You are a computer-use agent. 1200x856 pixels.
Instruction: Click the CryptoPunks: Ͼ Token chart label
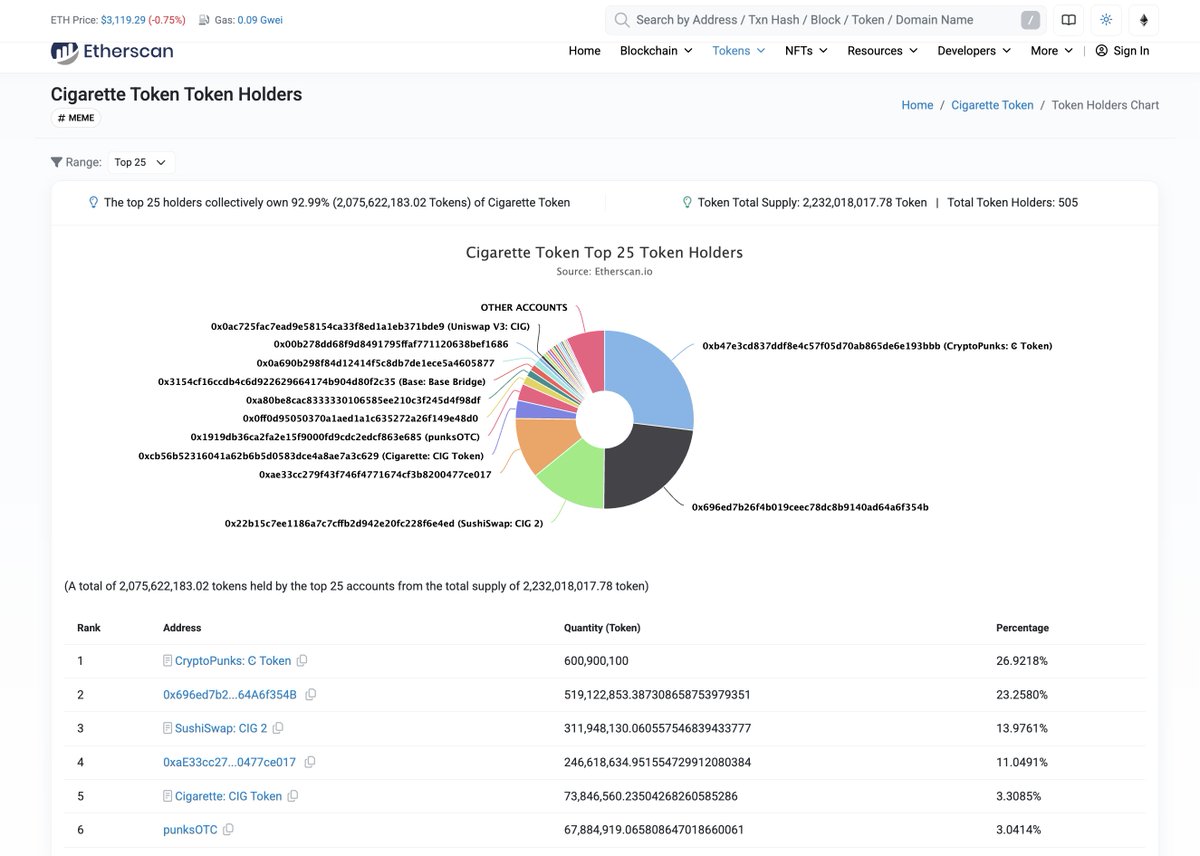tap(877, 346)
